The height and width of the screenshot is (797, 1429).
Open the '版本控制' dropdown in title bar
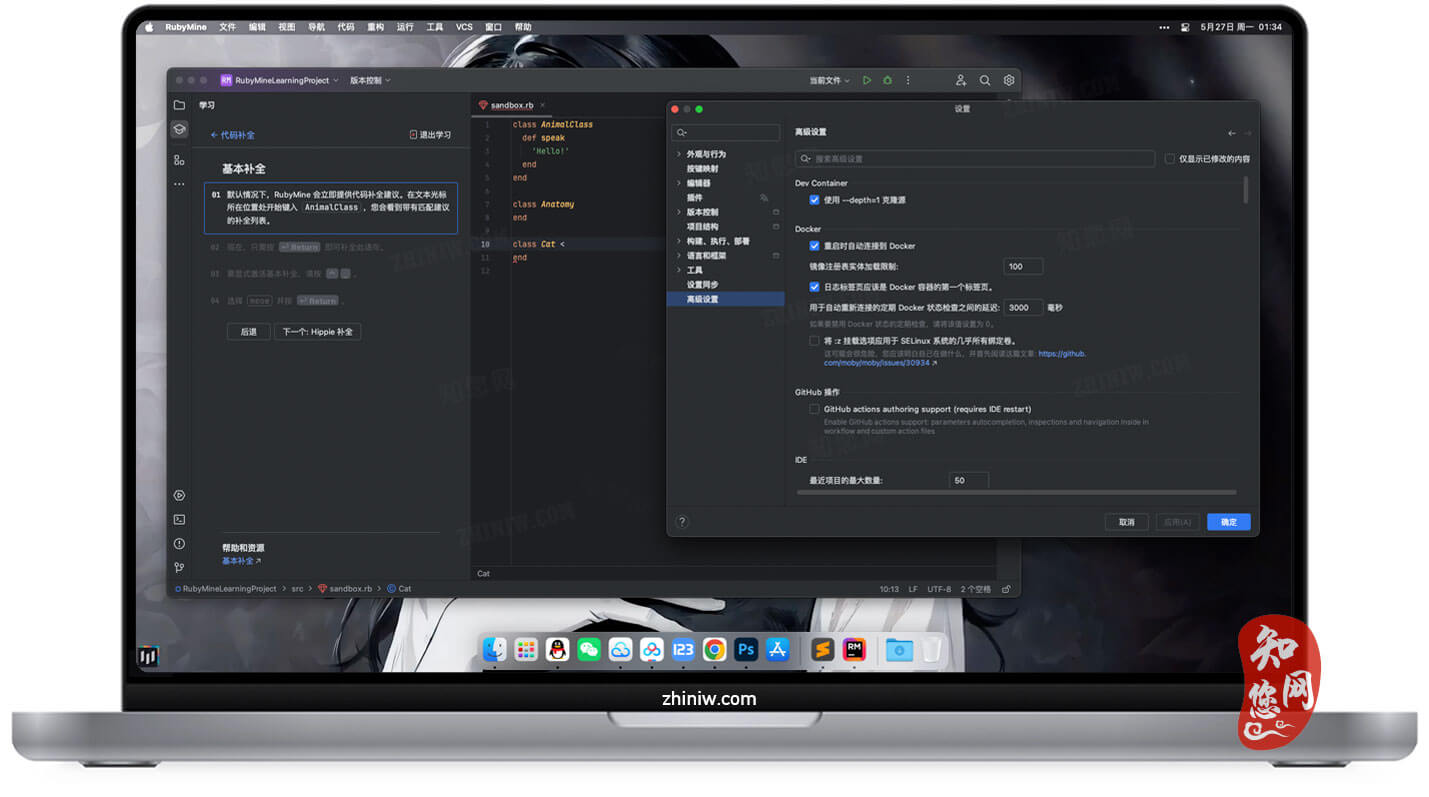coord(370,80)
